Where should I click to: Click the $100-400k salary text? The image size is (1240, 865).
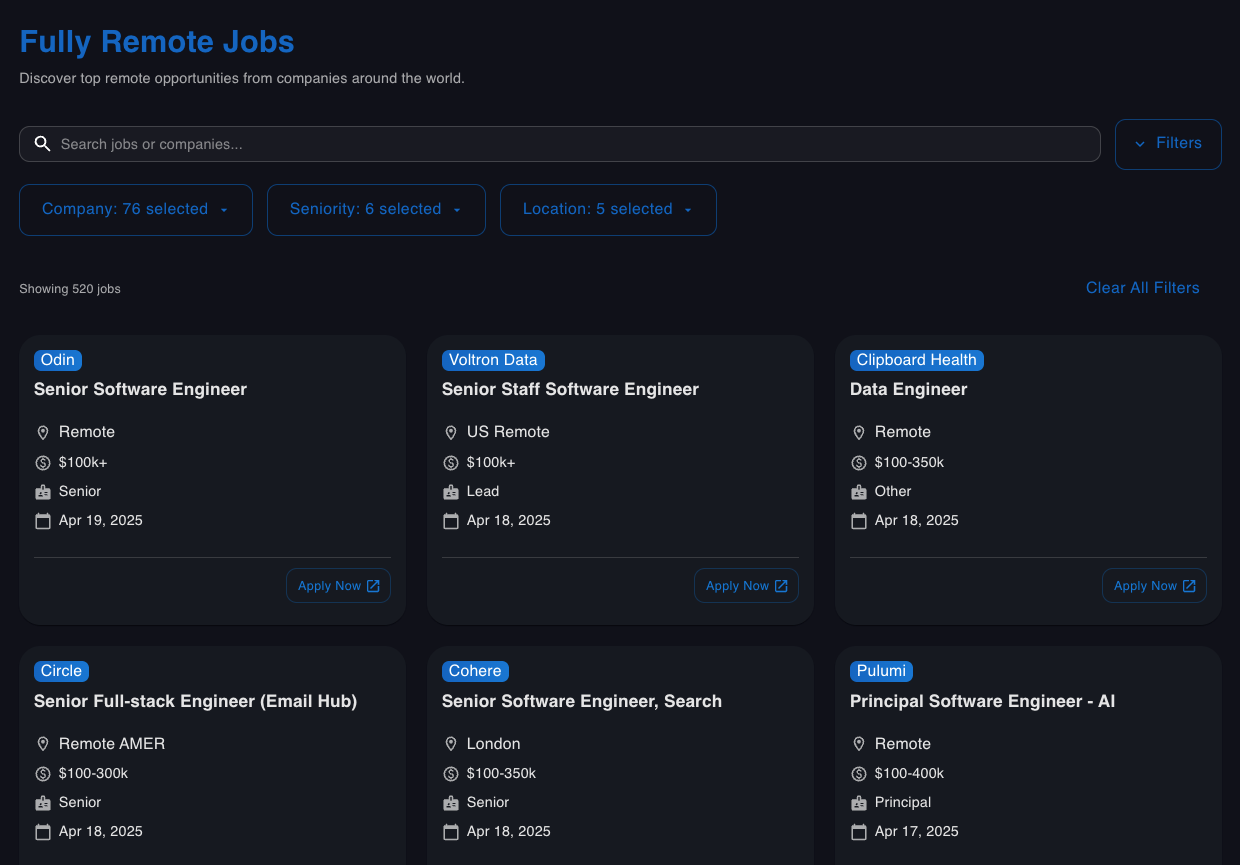909,773
